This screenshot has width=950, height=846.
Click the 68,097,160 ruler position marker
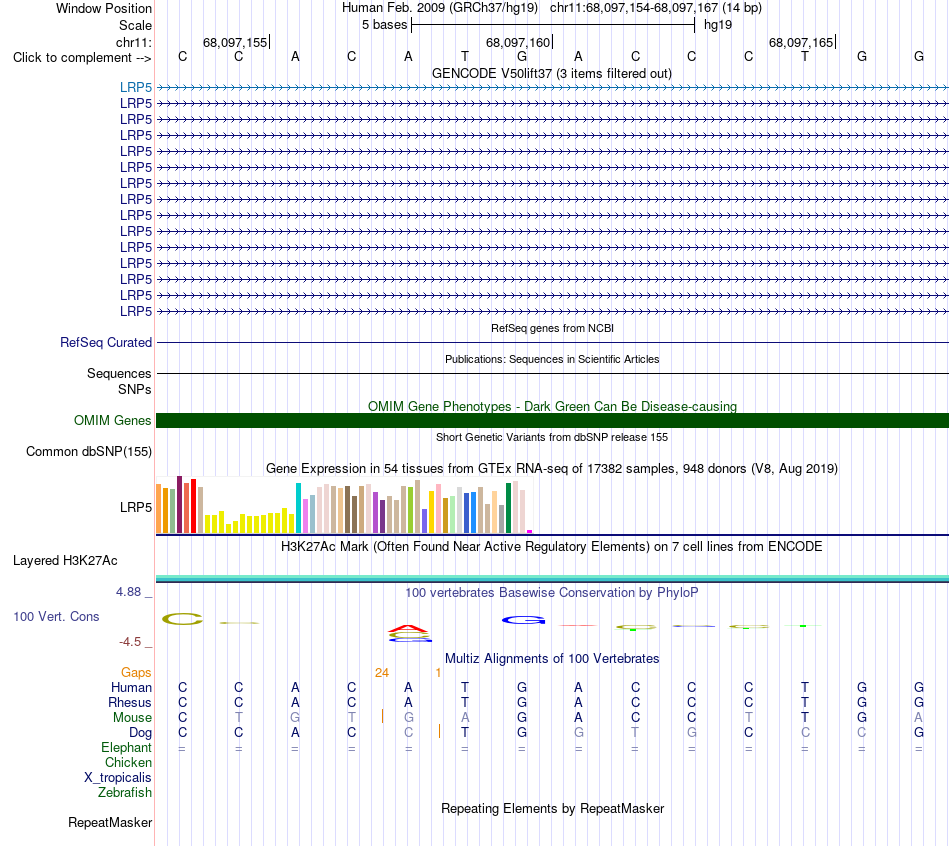coord(519,42)
